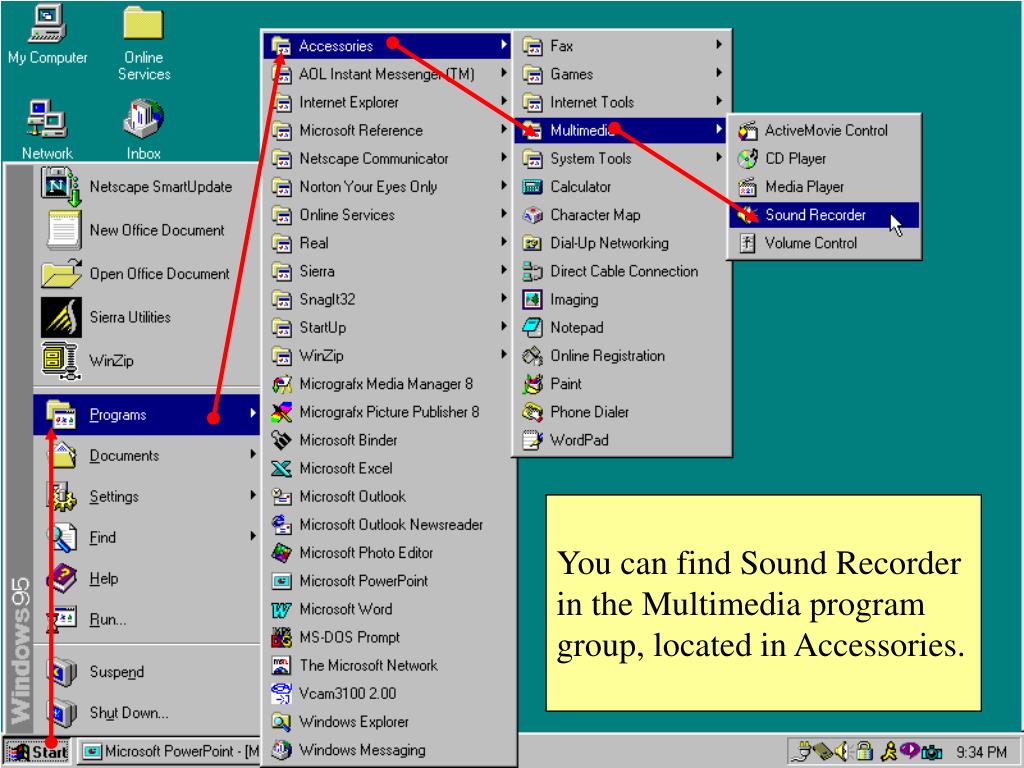Expand the Programs submenu arrow

coord(253,413)
